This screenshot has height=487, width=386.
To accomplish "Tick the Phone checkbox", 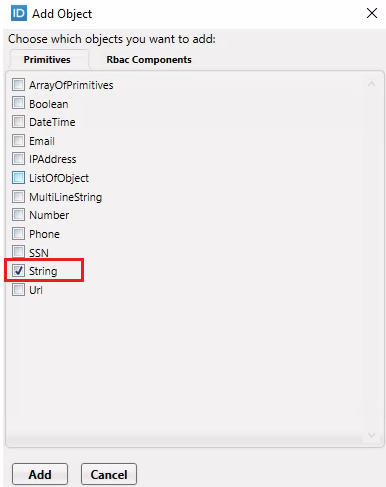I will pos(18,233).
